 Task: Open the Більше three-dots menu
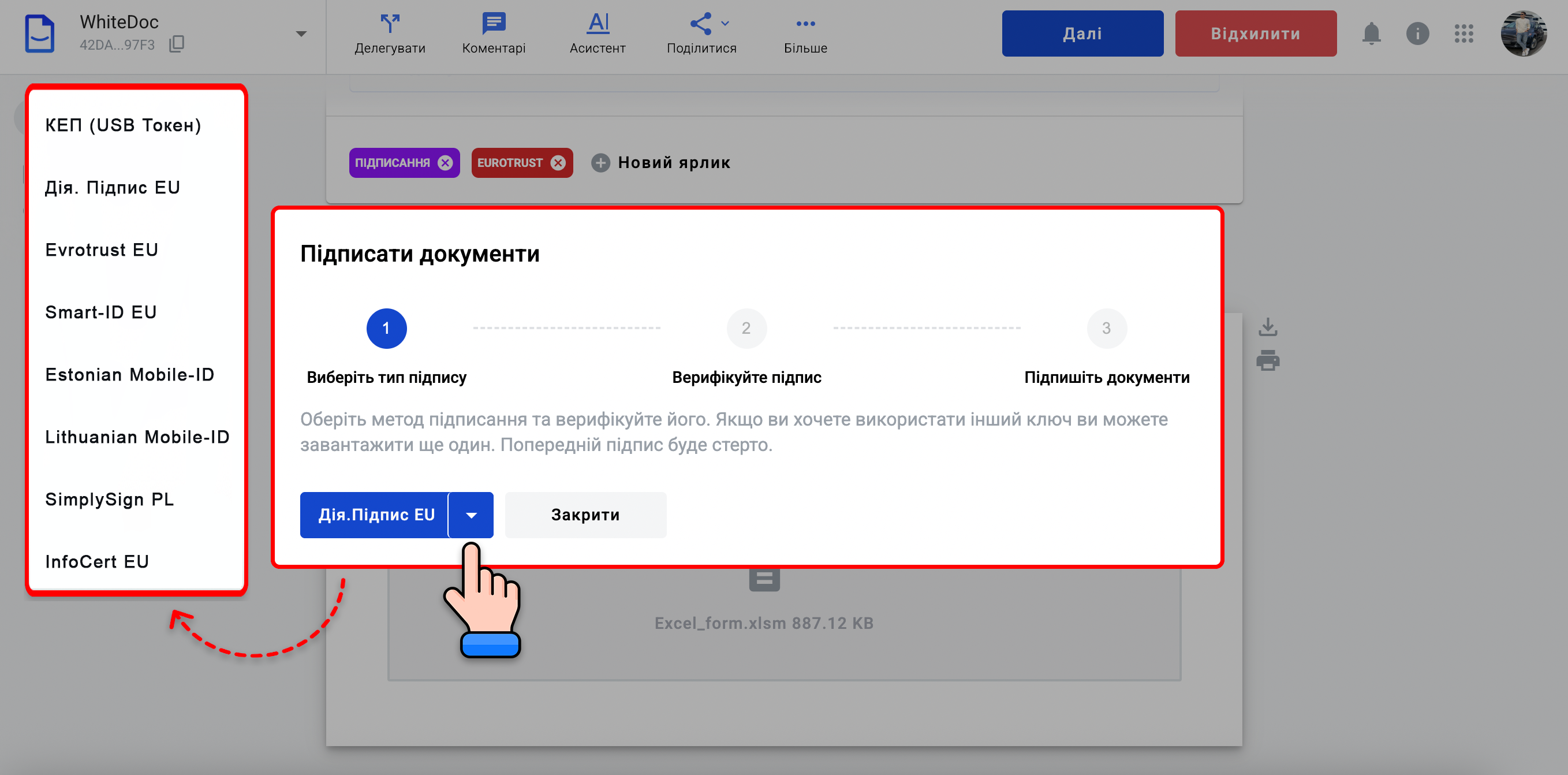click(x=805, y=24)
